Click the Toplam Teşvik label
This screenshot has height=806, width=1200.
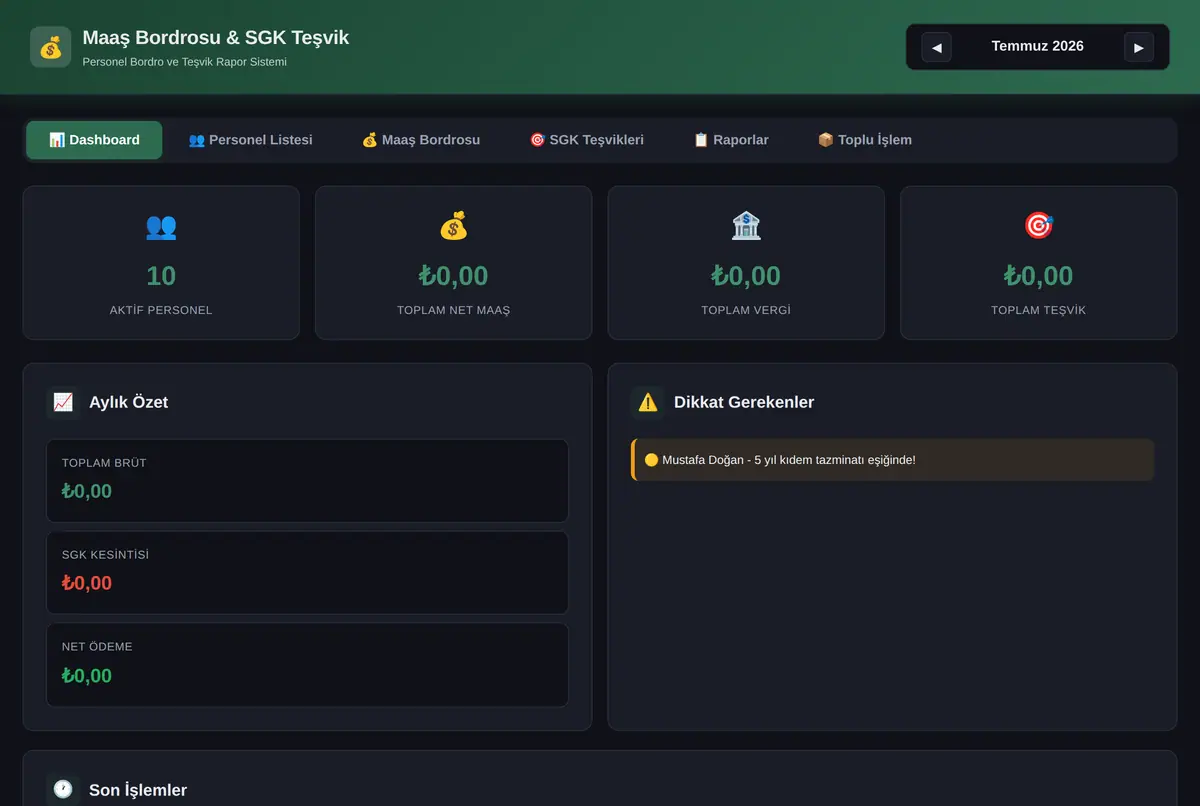(x=1039, y=310)
